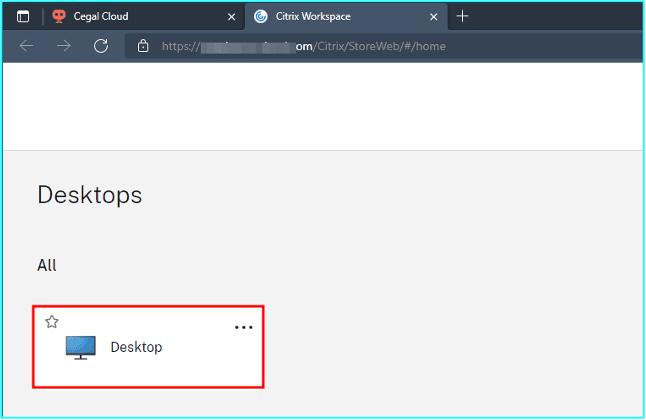Select the Citrix Workspace tab title
This screenshot has height=420, width=646.
(x=313, y=17)
